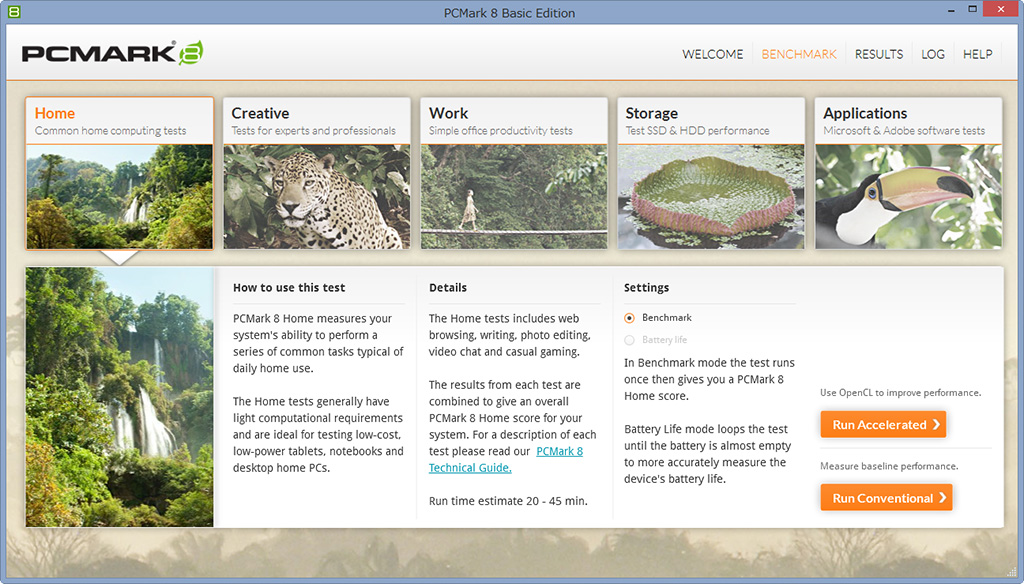
Task: Choose the Applications benchmark card title
Action: (x=865, y=113)
